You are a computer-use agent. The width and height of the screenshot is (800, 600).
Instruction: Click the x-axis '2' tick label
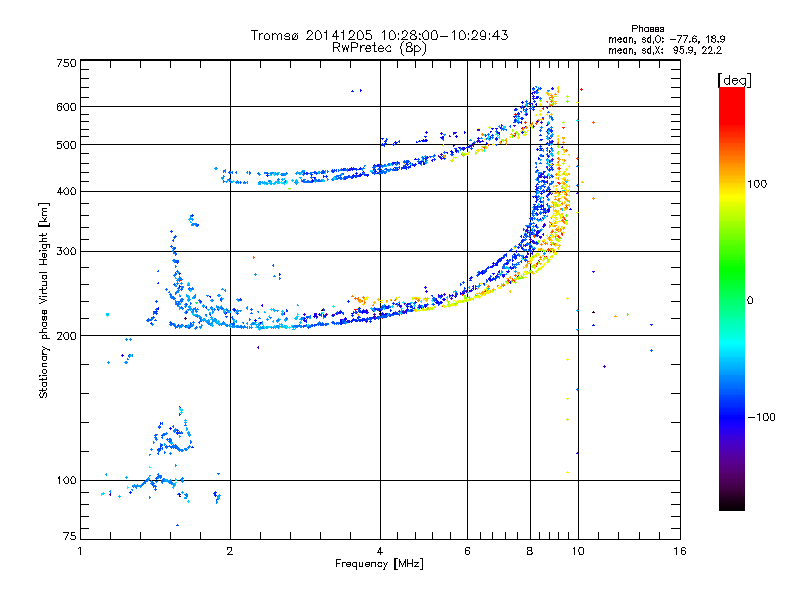230,551
